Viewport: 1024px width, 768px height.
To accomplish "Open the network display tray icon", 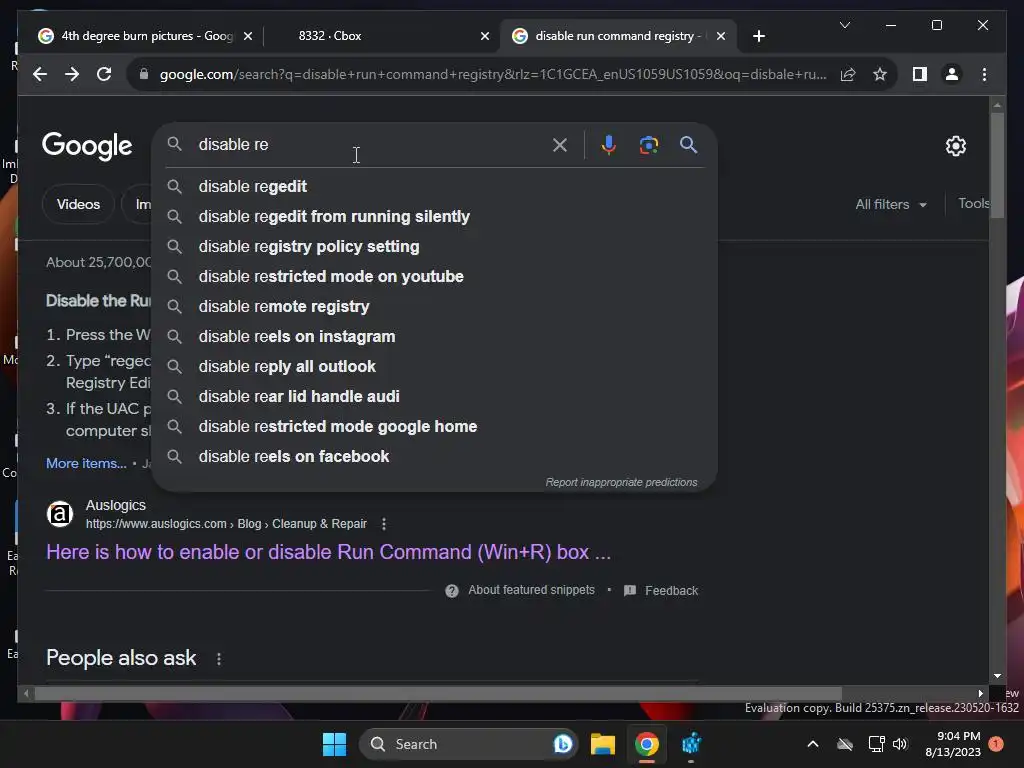I will [x=876, y=744].
